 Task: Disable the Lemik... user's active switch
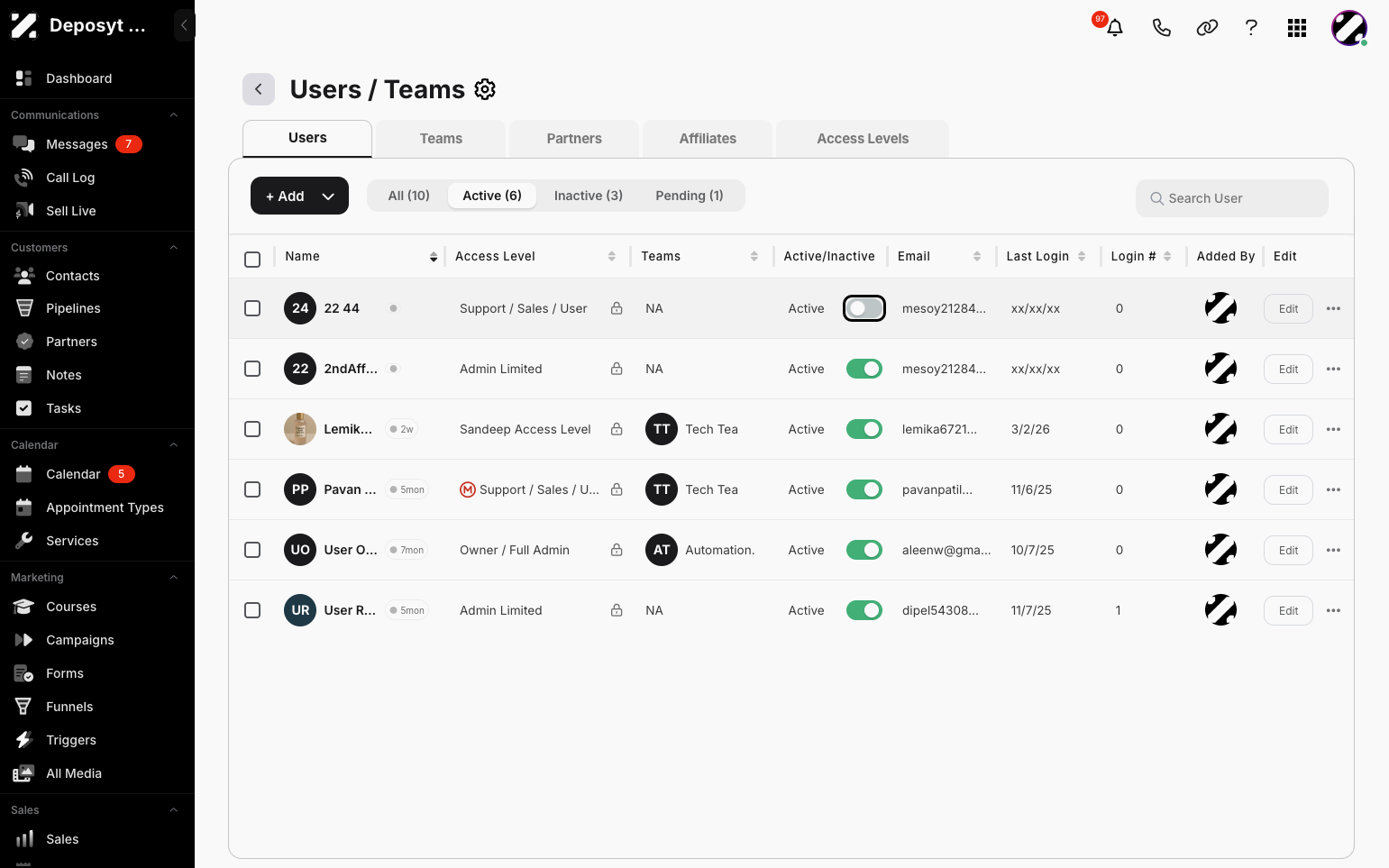click(x=864, y=429)
